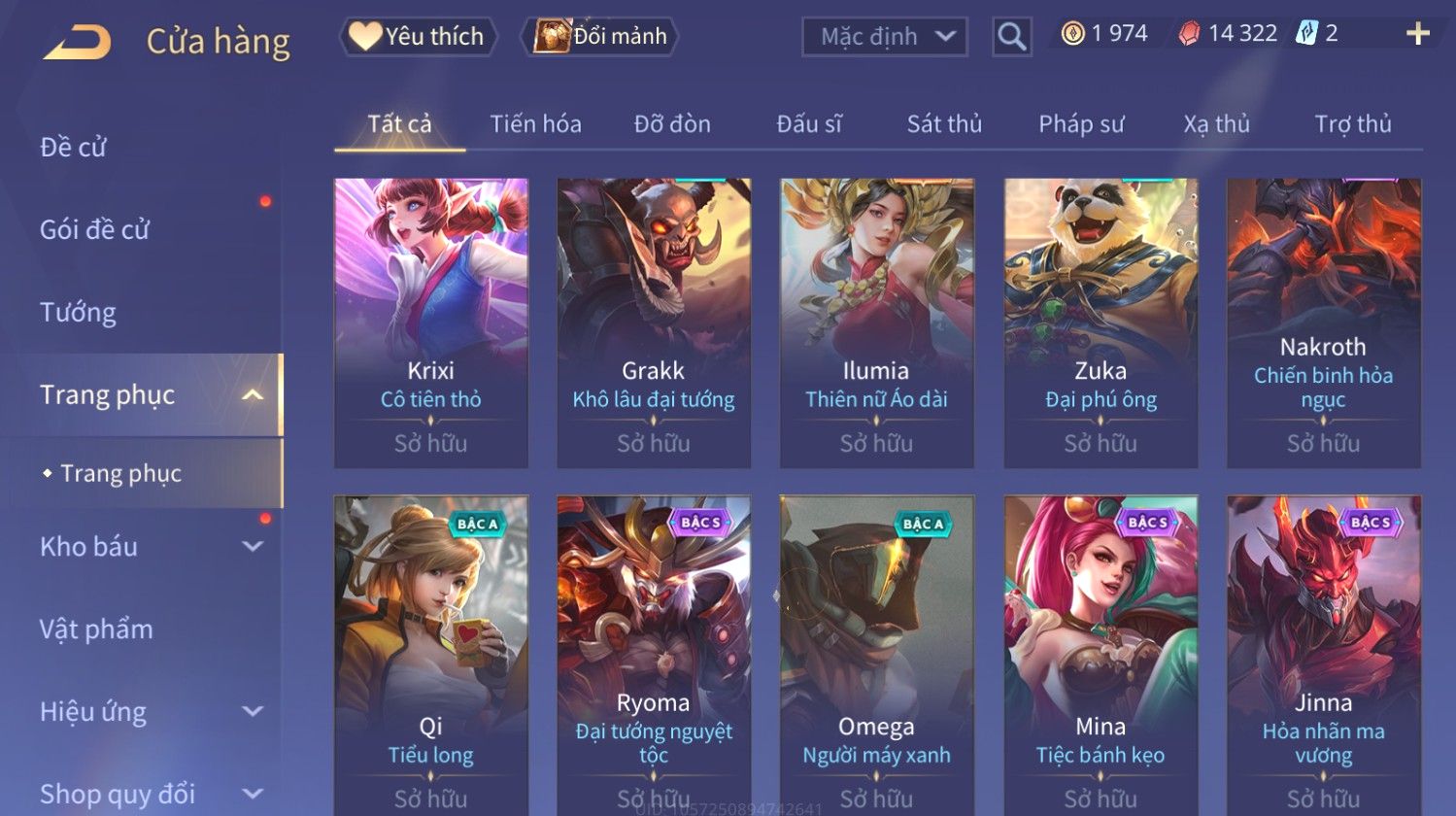Image resolution: width=1456 pixels, height=816 pixels.
Task: Select the Mina Tiệc bánh kẹo skin card
Action: (x=1100, y=655)
